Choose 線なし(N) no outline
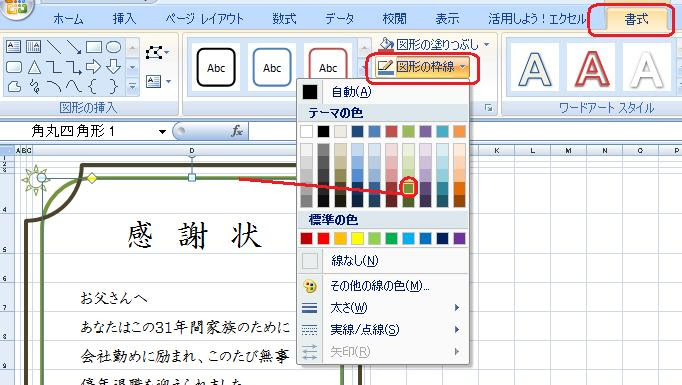The height and width of the screenshot is (385, 682). (x=383, y=261)
